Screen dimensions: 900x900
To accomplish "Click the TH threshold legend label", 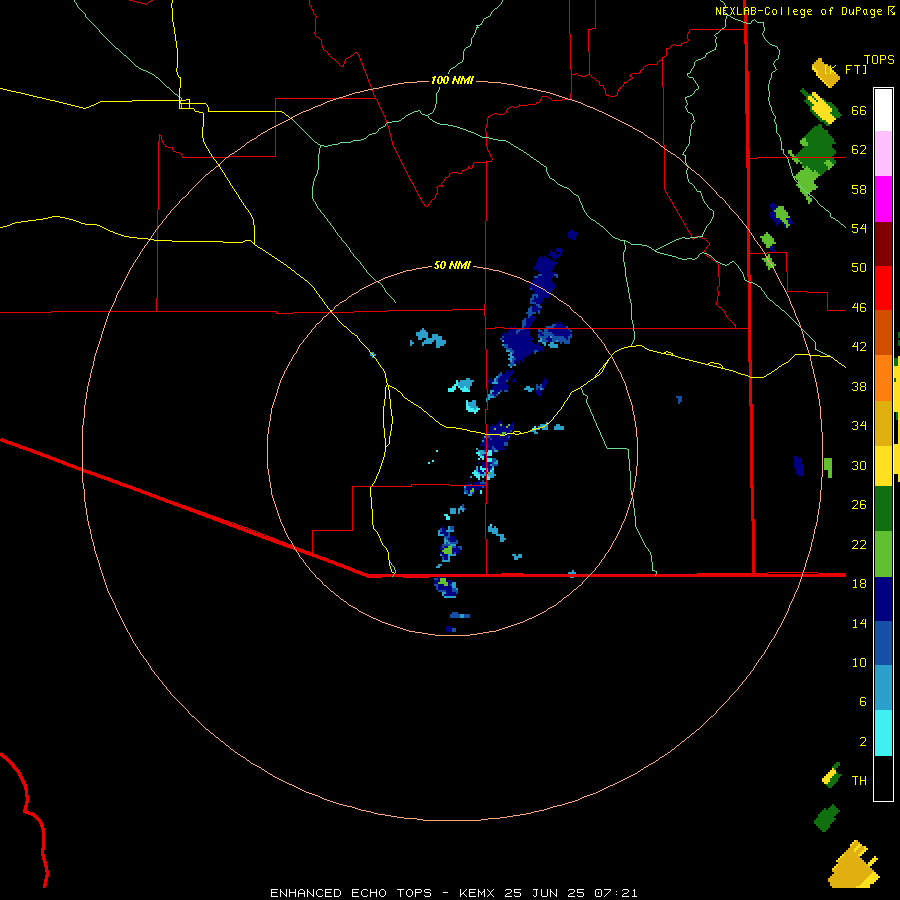I will (859, 780).
